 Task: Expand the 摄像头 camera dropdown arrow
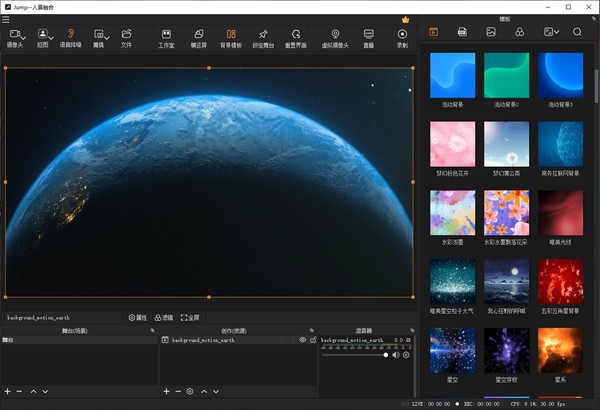click(24, 36)
